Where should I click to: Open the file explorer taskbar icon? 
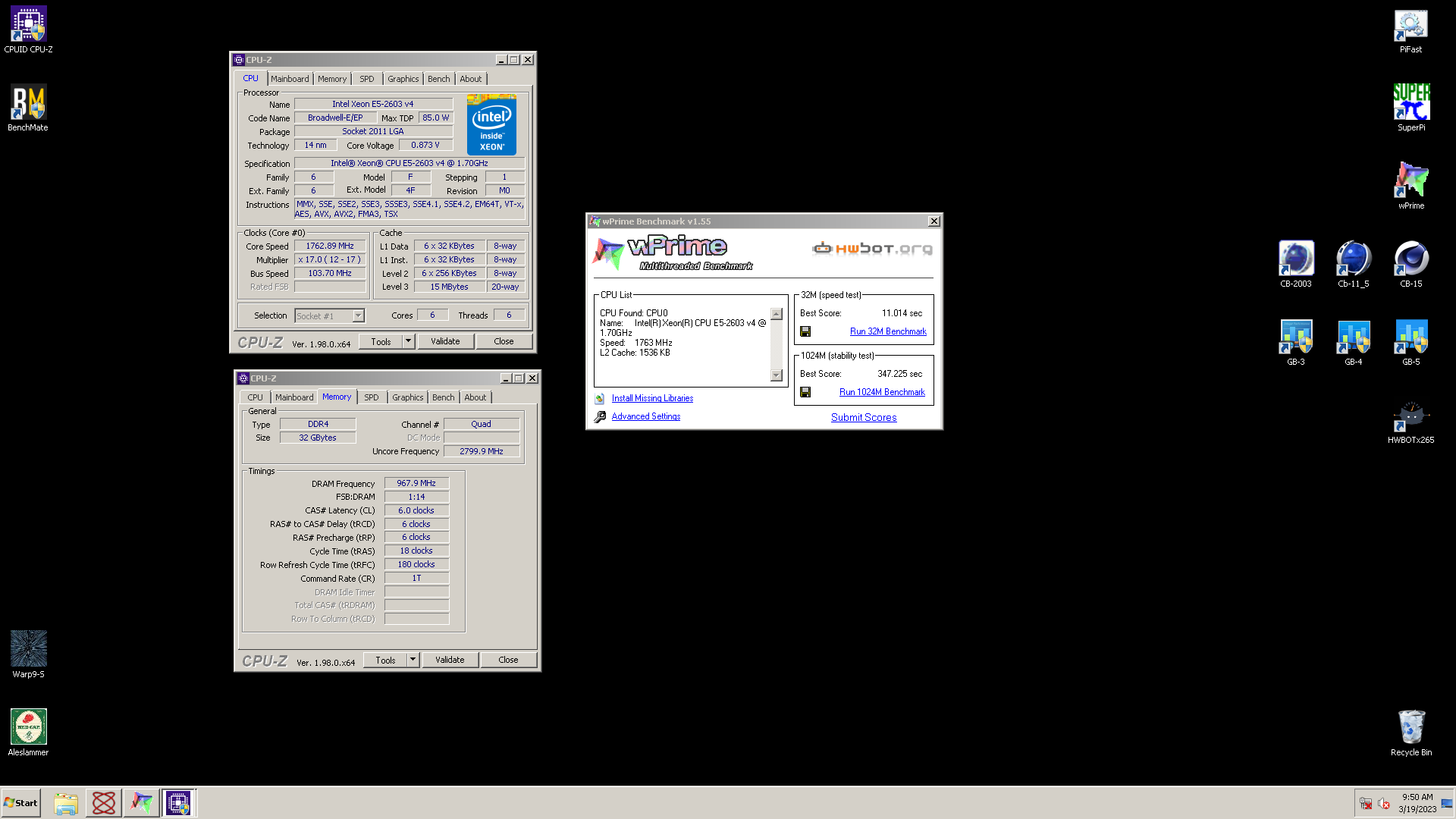(66, 803)
